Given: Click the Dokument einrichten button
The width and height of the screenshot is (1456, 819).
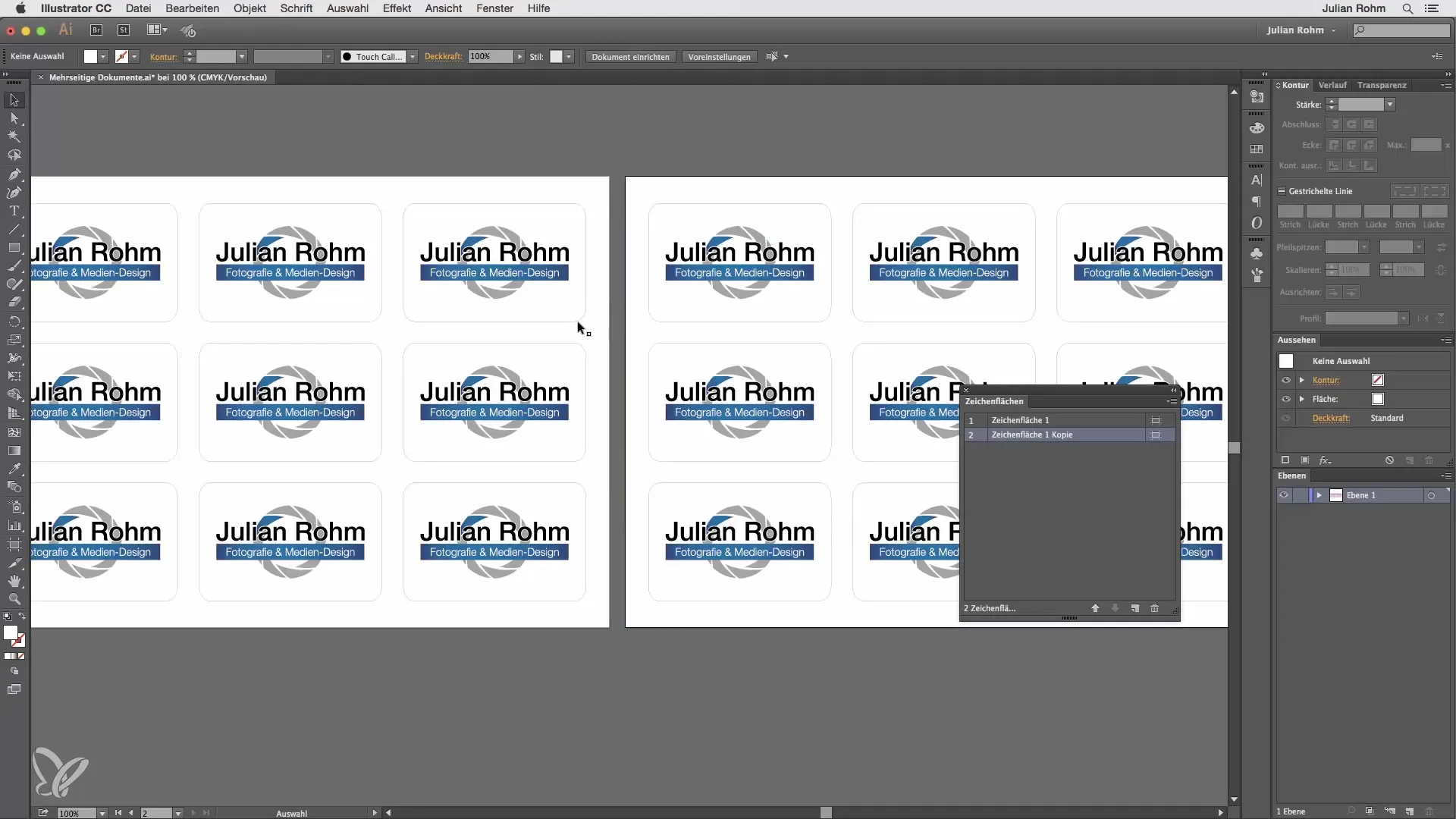Looking at the screenshot, I should pos(630,57).
